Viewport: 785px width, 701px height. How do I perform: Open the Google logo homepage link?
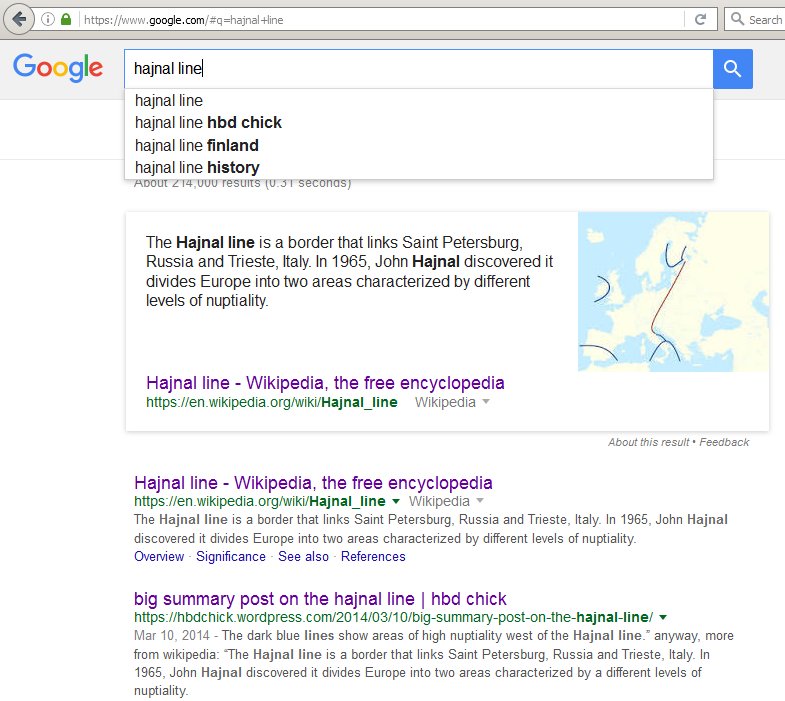(x=58, y=68)
